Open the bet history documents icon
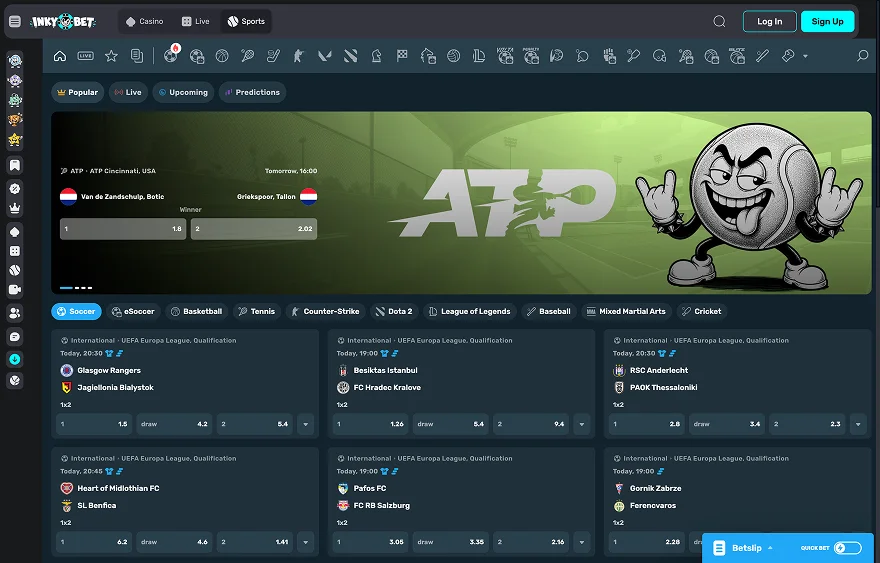880x563 pixels. click(136, 56)
